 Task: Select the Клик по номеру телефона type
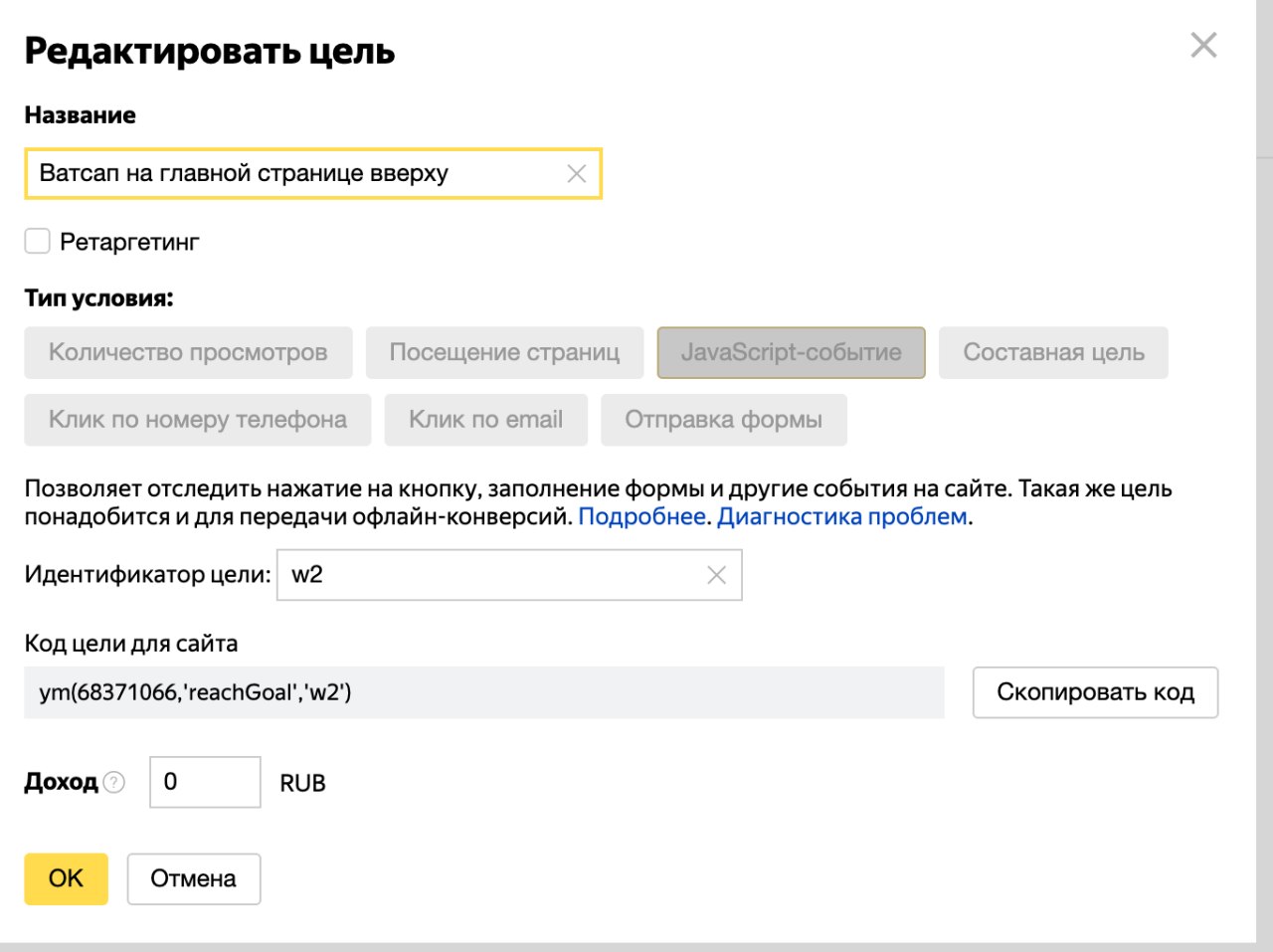pos(197,420)
